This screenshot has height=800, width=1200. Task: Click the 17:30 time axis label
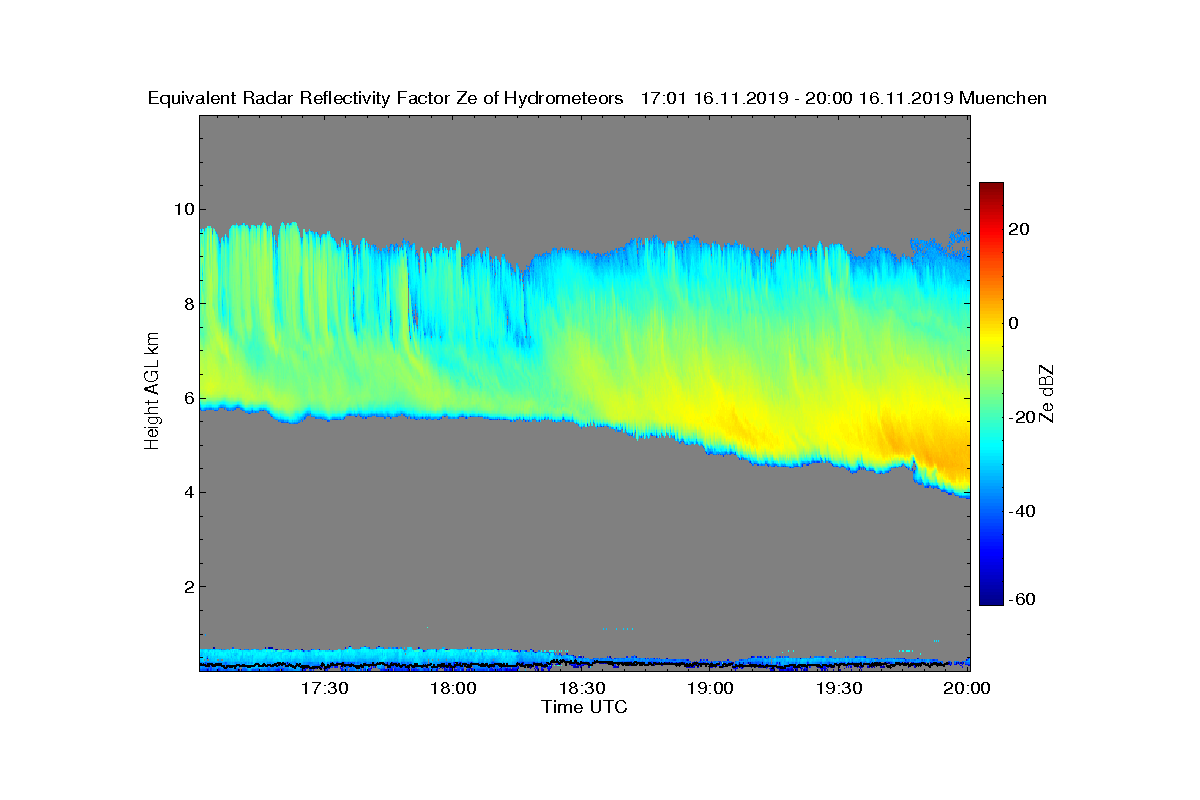325,689
